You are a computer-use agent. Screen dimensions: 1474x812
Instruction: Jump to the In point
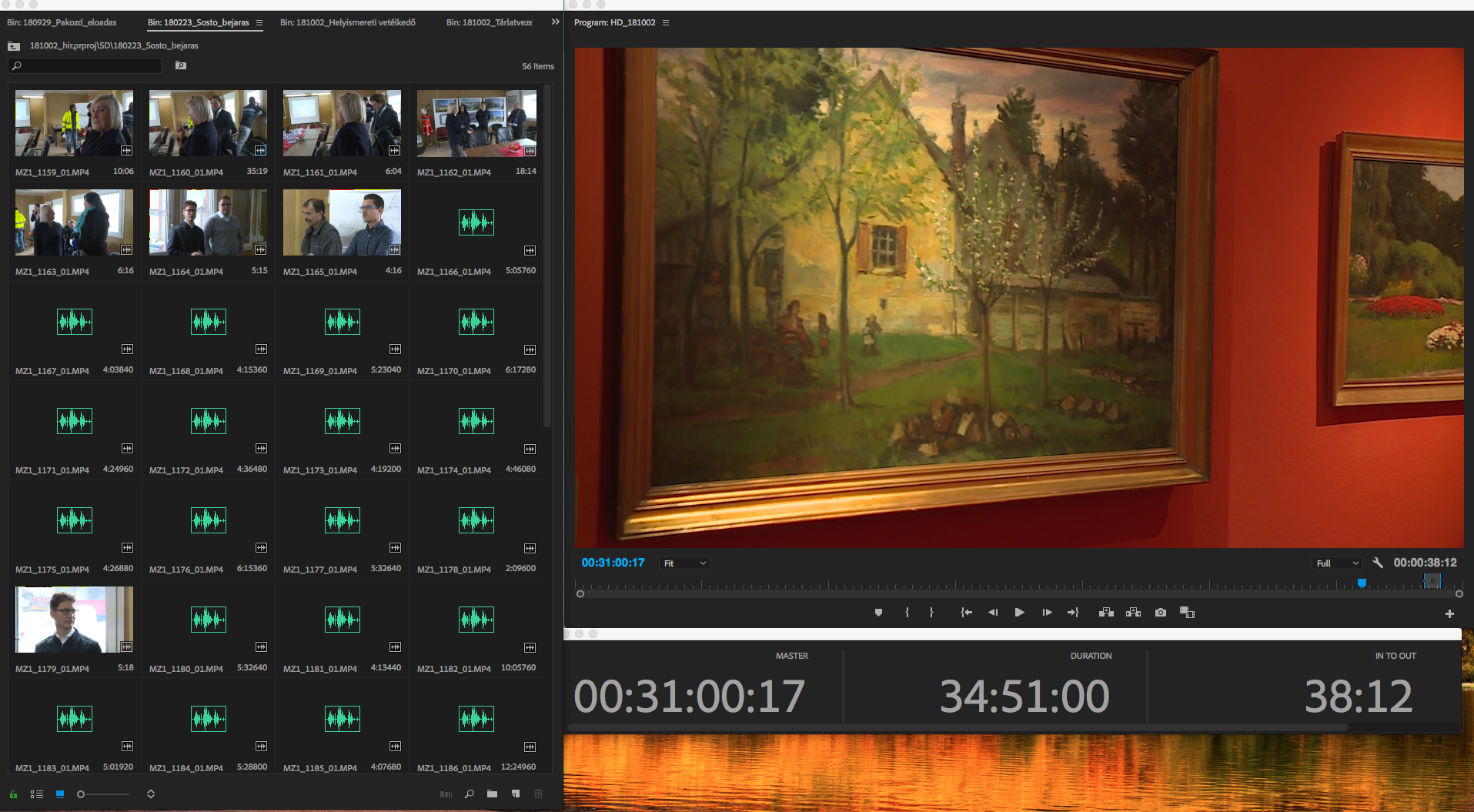[966, 613]
